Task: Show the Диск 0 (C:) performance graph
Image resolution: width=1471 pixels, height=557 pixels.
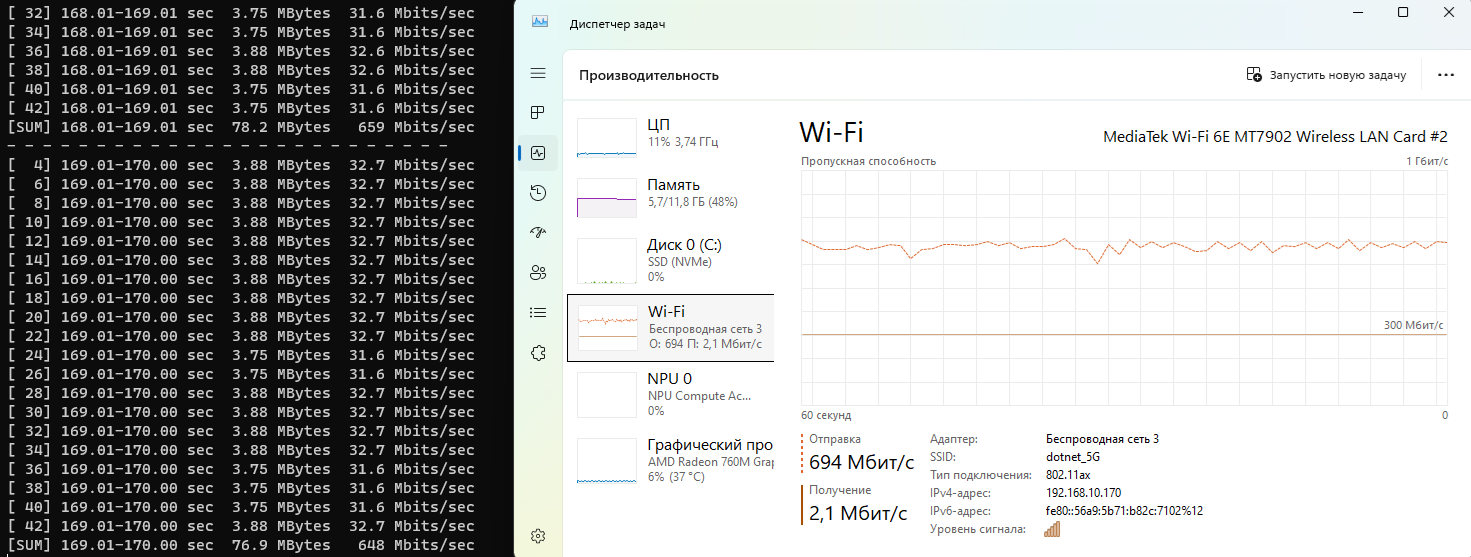Action: [670, 260]
